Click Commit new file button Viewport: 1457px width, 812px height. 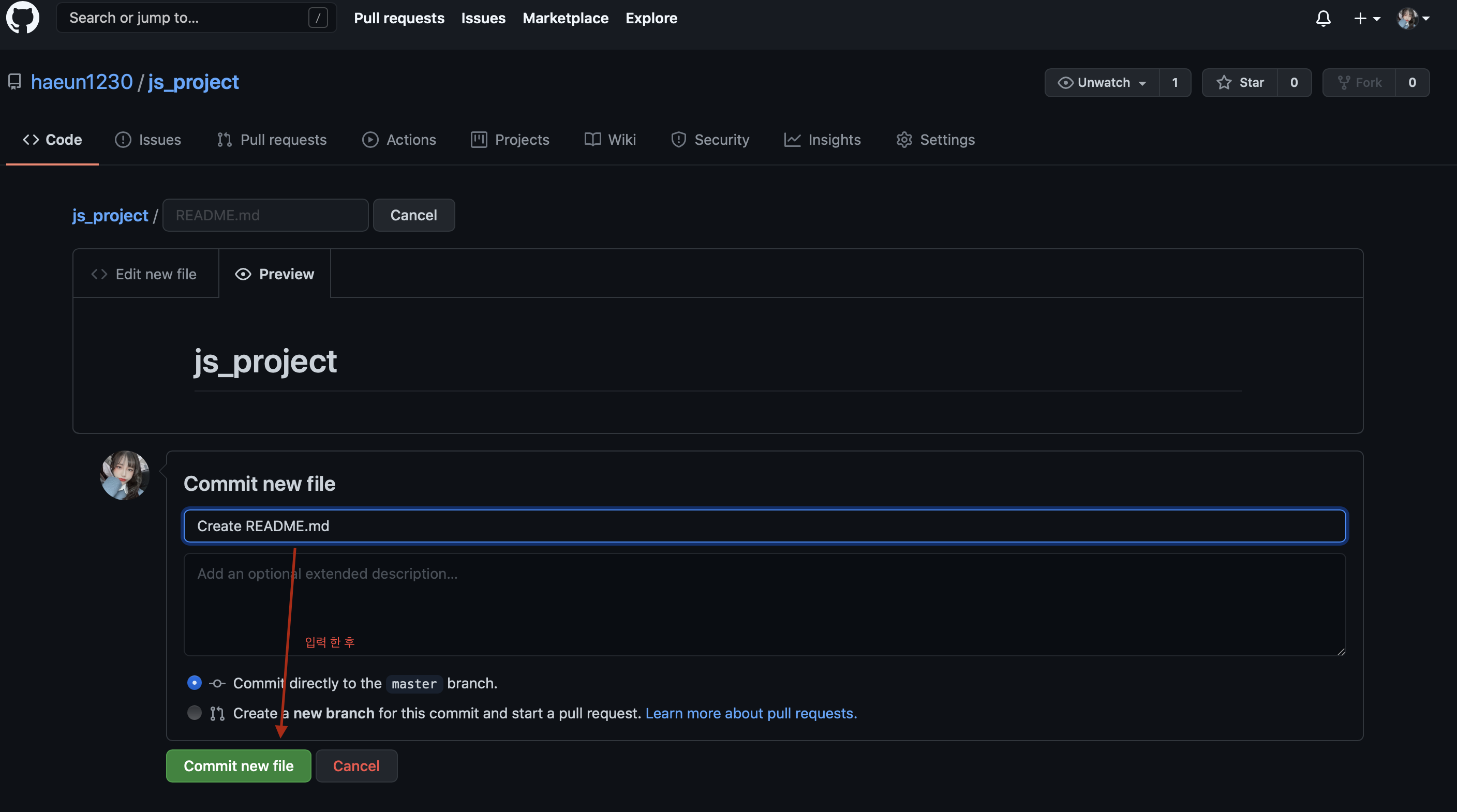[x=239, y=765]
